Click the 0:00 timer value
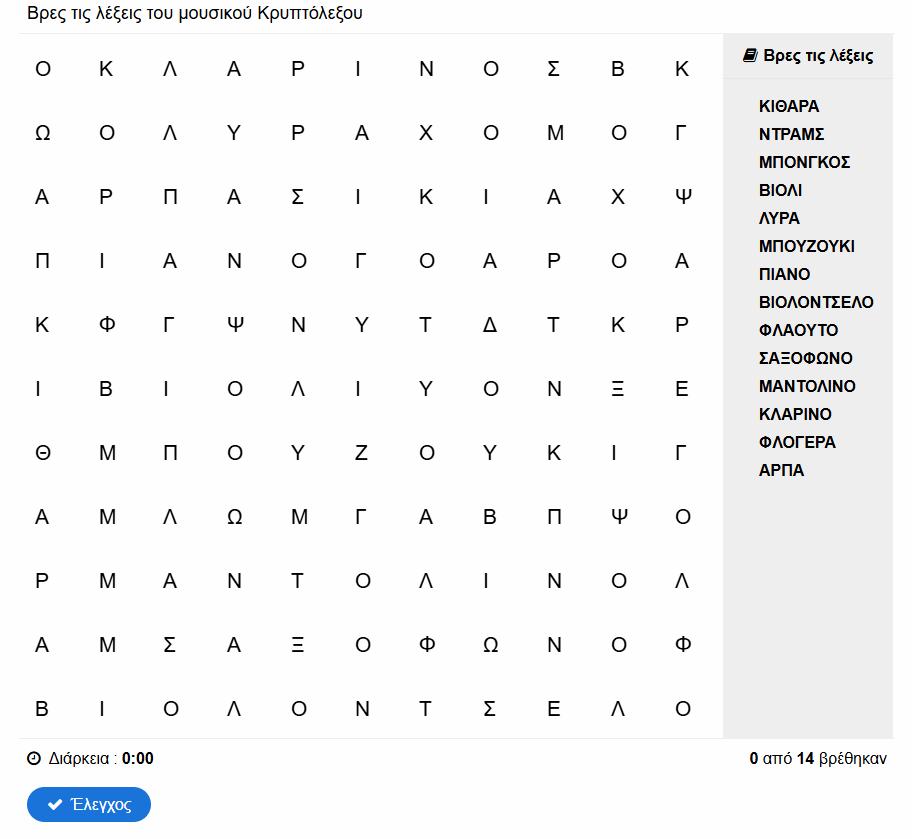Screen dimensions: 912x839 pos(138,759)
